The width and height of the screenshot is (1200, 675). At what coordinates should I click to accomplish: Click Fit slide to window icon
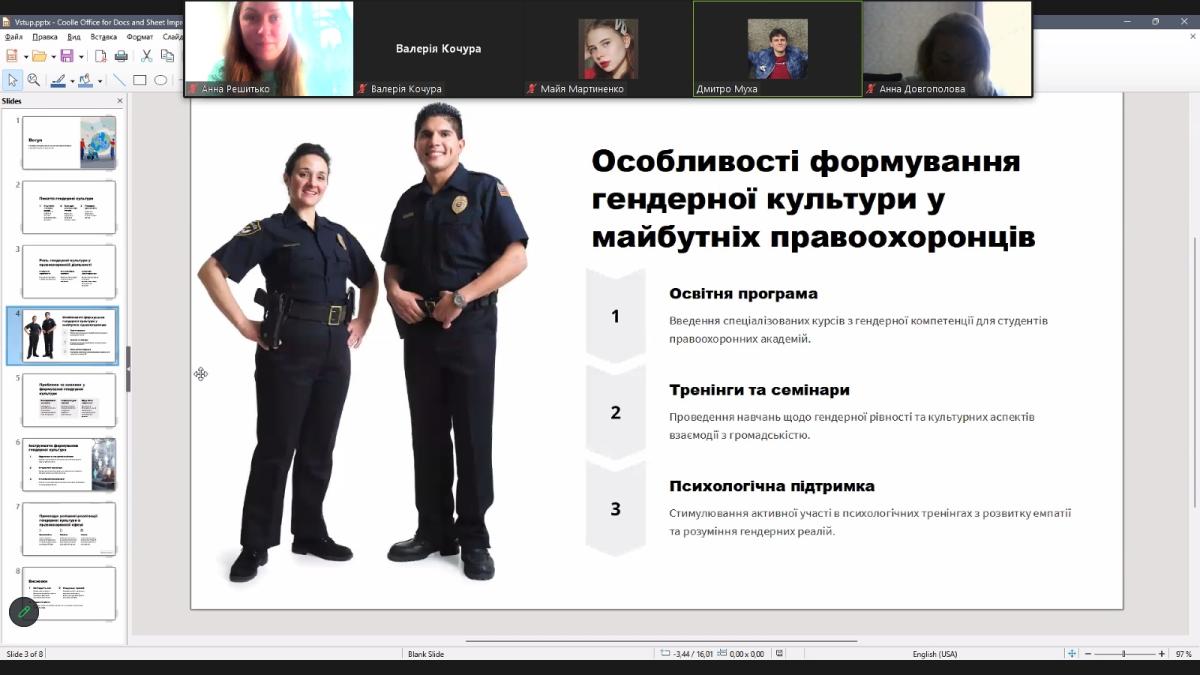coord(1071,654)
